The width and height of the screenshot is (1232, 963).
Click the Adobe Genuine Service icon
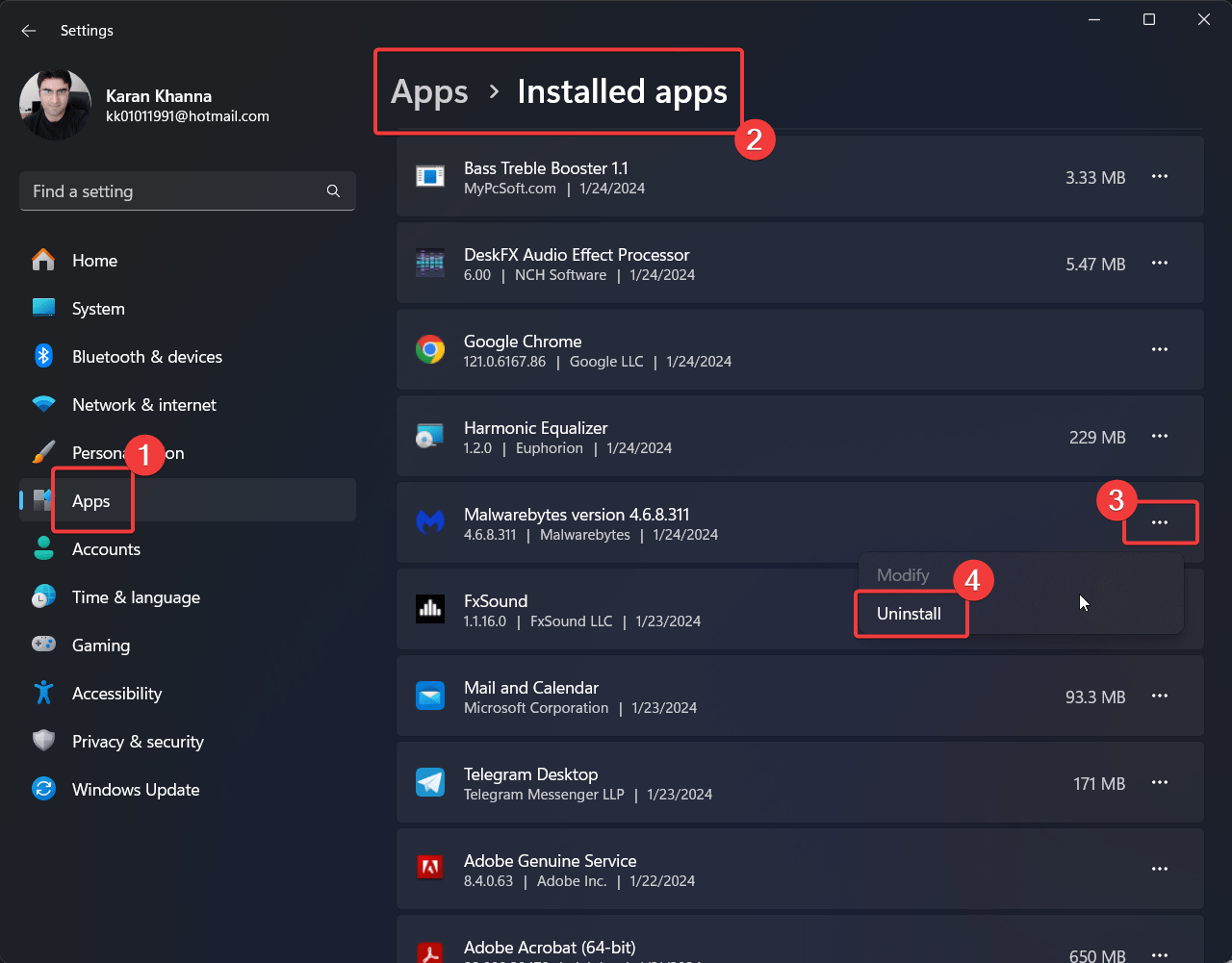[x=430, y=869]
